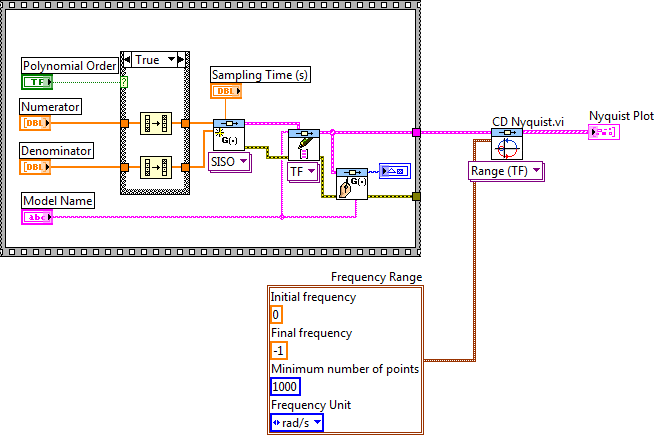656x435 pixels.
Task: Click the CD Nyquist.vi node icon
Action: 507,144
